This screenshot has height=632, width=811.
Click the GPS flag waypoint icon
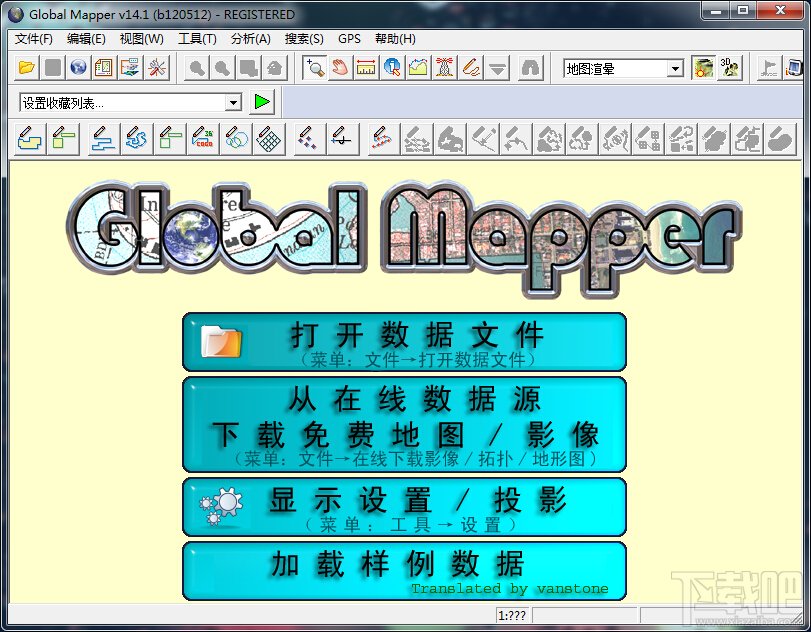pyautogui.click(x=769, y=68)
